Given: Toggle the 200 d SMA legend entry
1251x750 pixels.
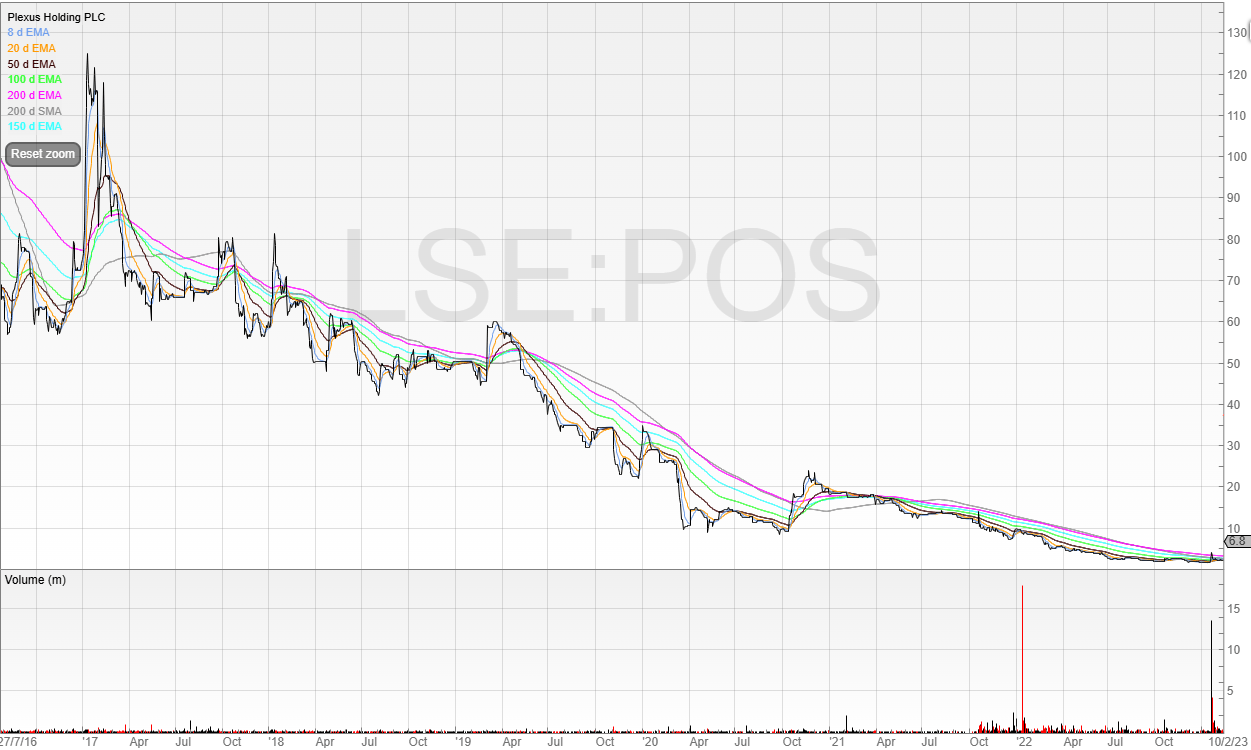Looking at the screenshot, I should (34, 111).
